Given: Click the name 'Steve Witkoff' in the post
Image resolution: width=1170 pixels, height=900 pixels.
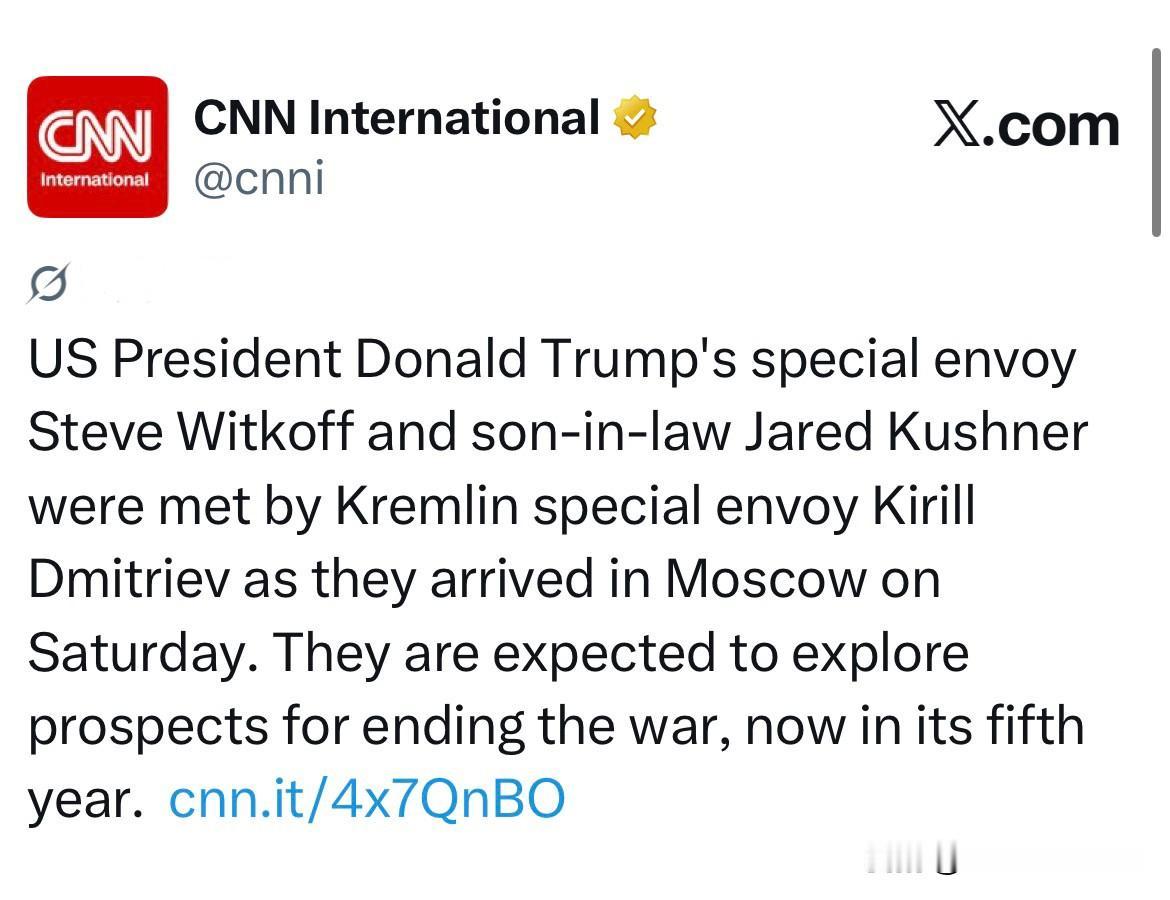Looking at the screenshot, I should pyautogui.click(x=191, y=432).
